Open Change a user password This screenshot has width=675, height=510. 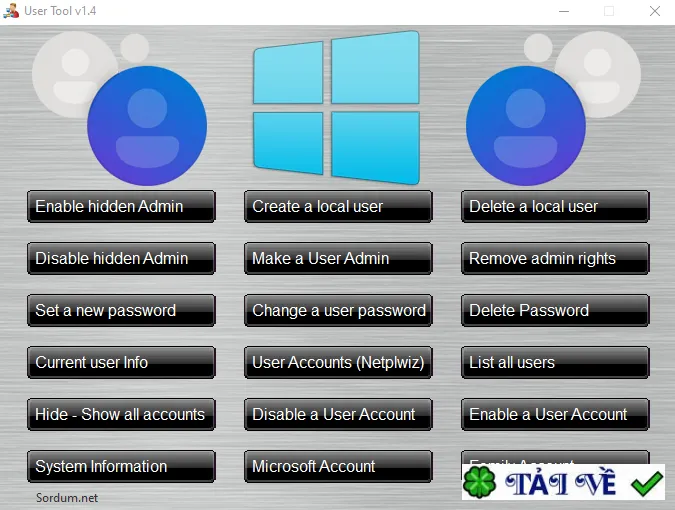[x=338, y=310]
